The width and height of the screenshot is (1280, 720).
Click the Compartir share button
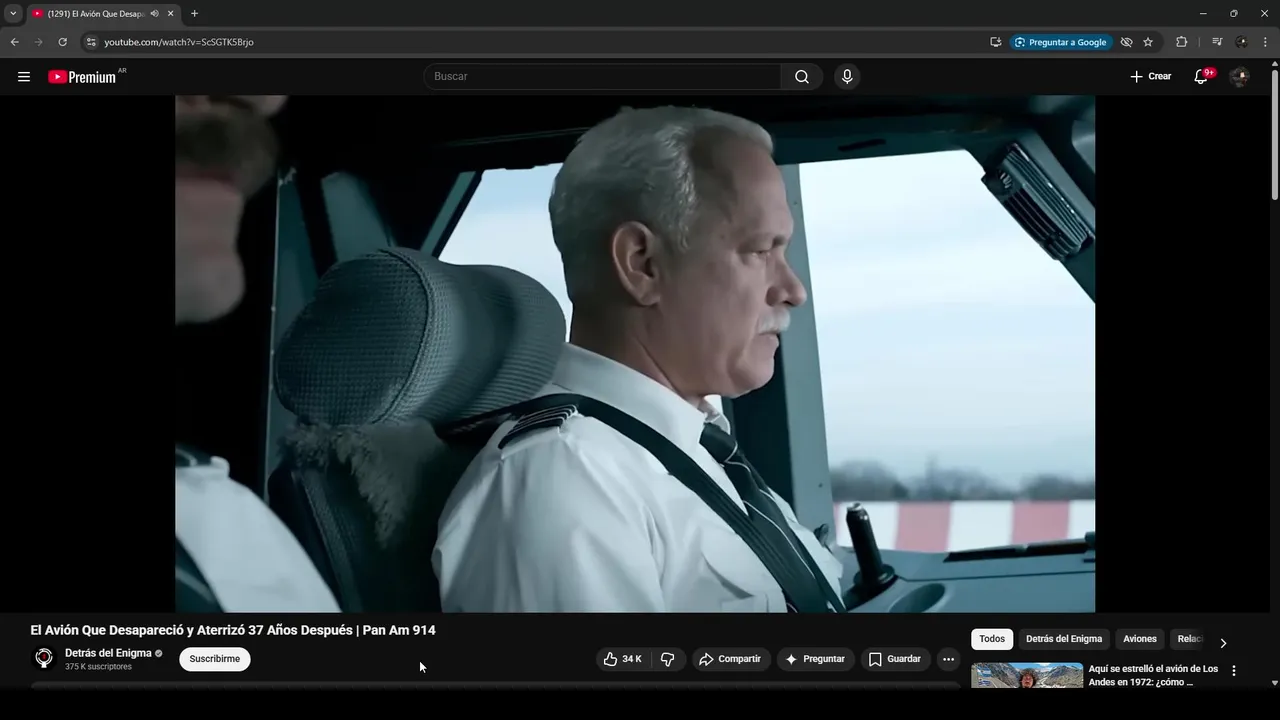click(731, 659)
